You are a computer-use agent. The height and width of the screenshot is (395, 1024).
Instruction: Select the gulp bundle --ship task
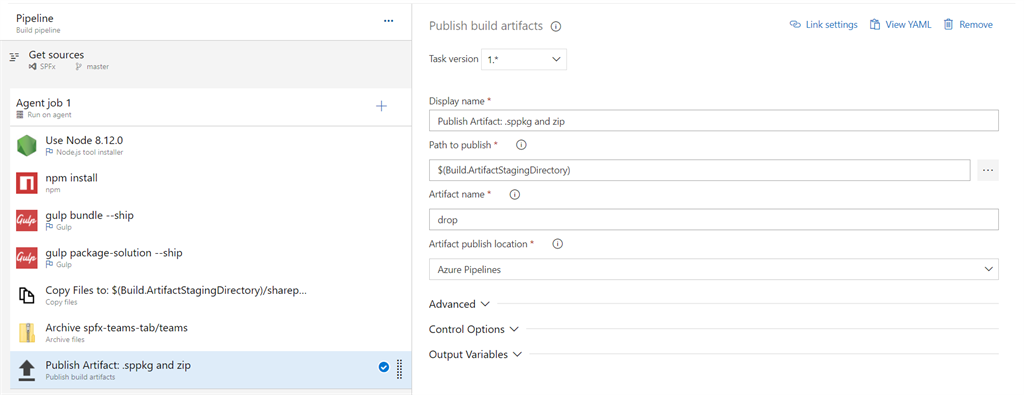(x=211, y=221)
